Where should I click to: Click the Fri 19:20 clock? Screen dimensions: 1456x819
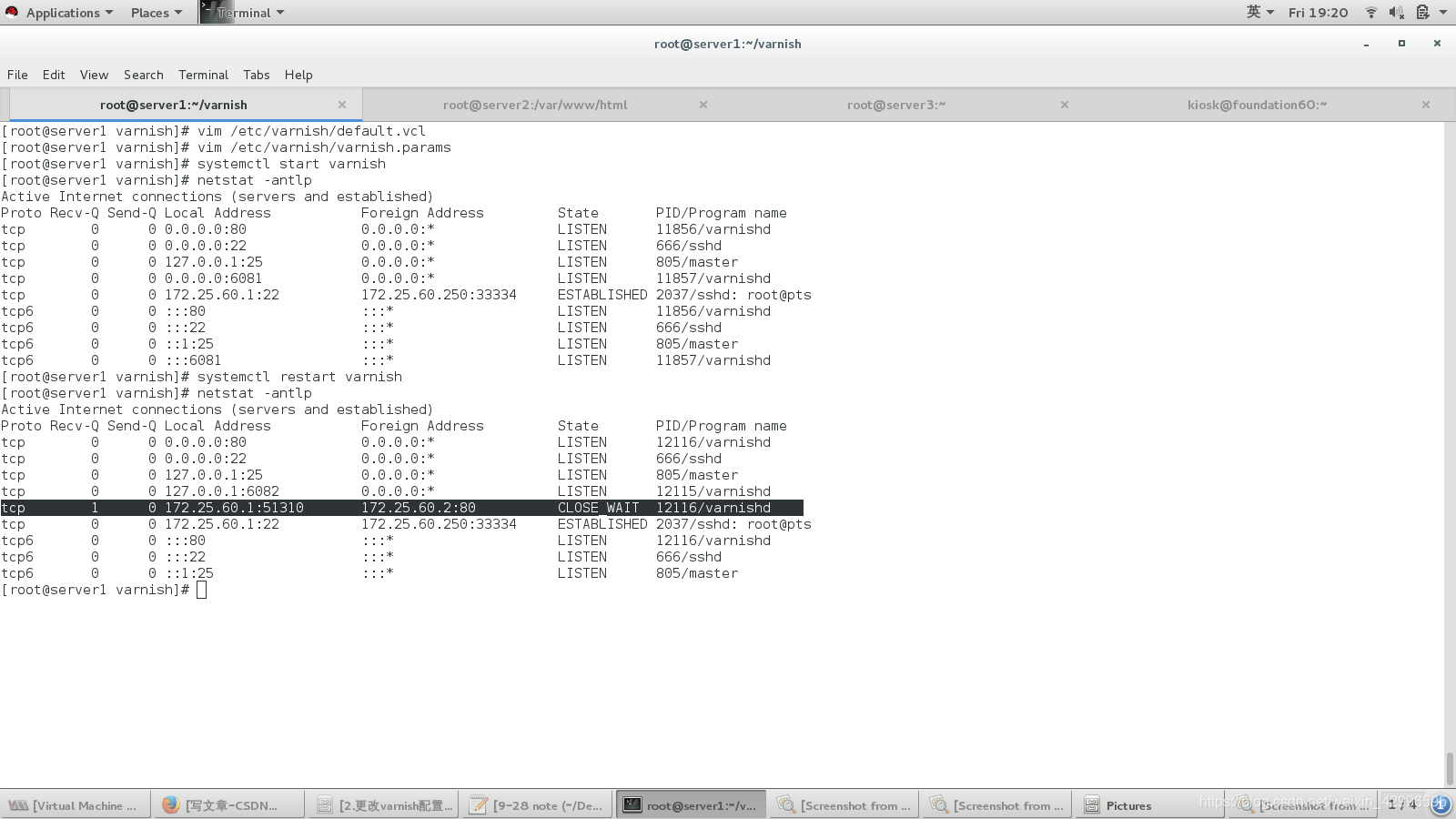click(x=1318, y=12)
